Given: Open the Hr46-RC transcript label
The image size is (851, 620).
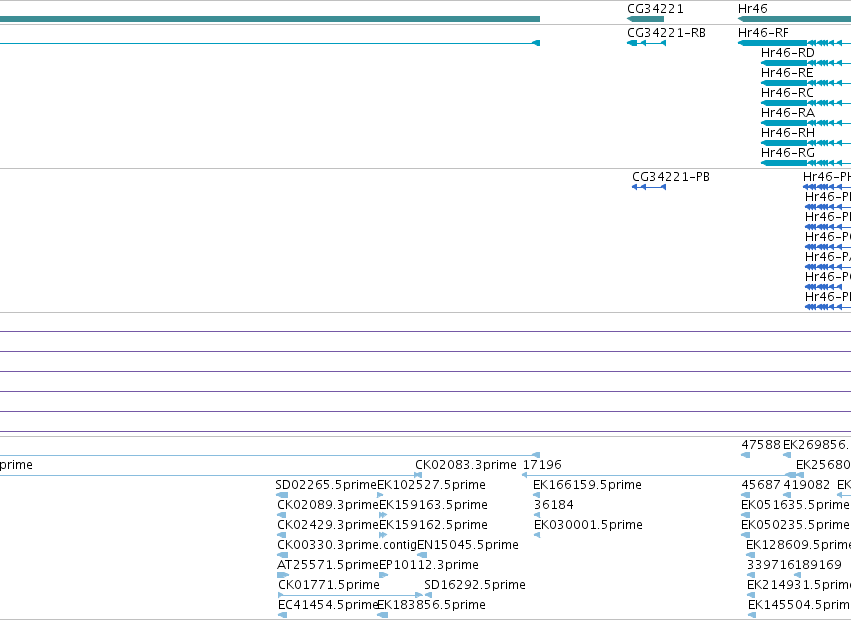Looking at the screenshot, I should [787, 93].
